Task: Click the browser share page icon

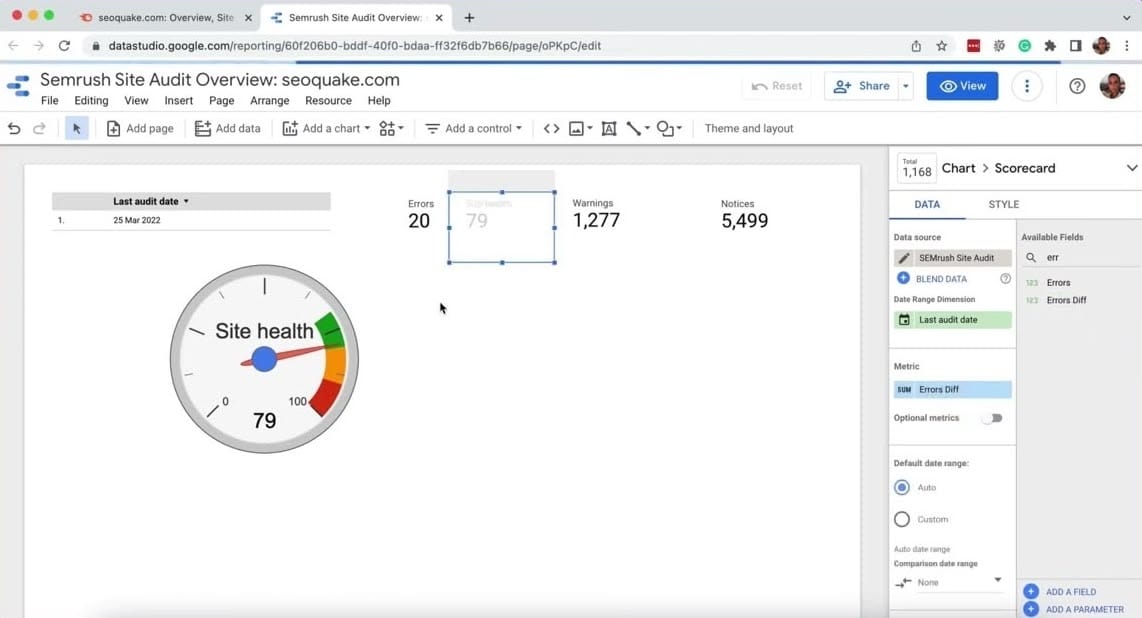Action: tap(916, 46)
